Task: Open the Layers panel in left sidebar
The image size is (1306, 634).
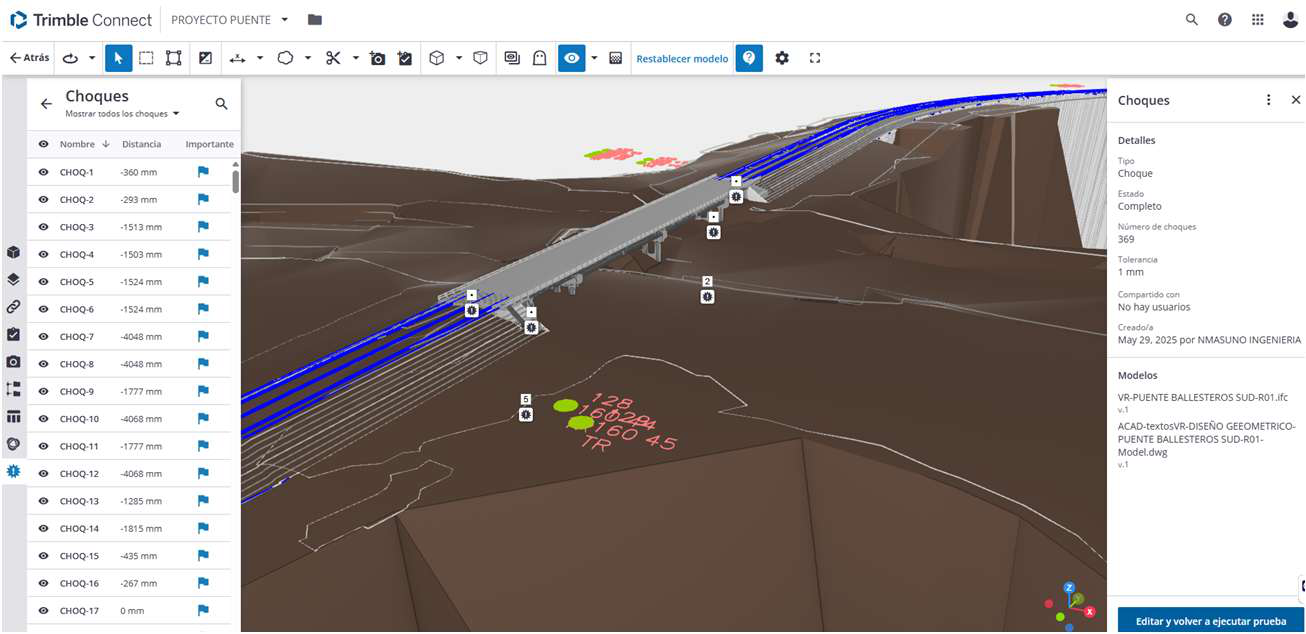Action: point(13,280)
